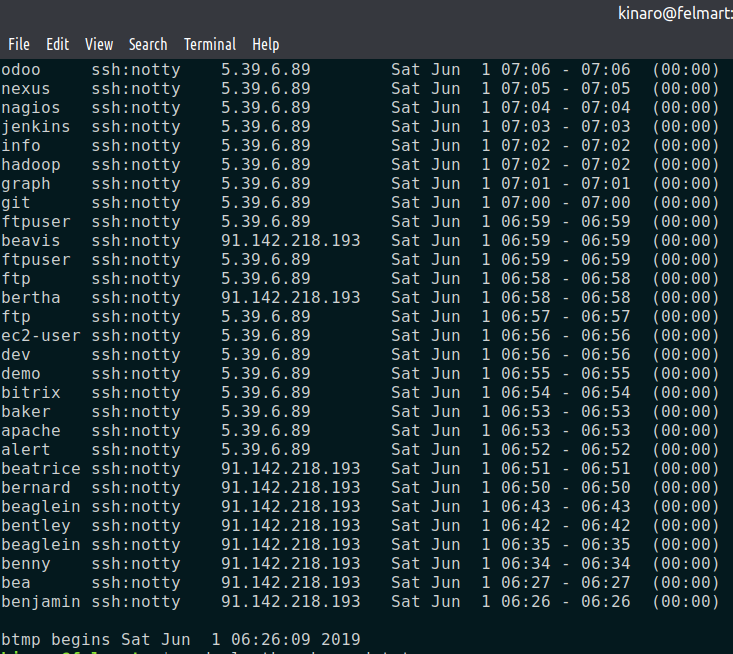Open the Search menu

pyautogui.click(x=148, y=44)
